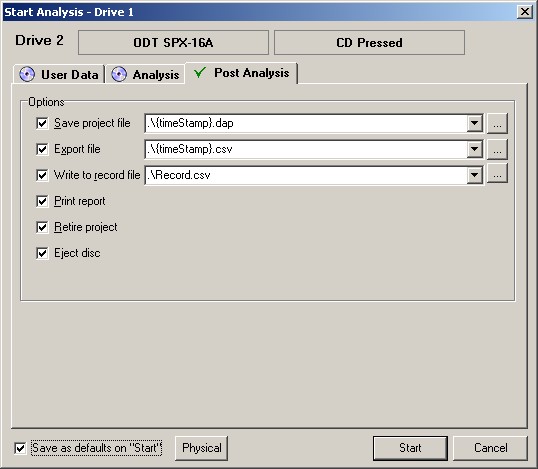Uncheck Save project file option
538x469 pixels.
[x=42, y=123]
